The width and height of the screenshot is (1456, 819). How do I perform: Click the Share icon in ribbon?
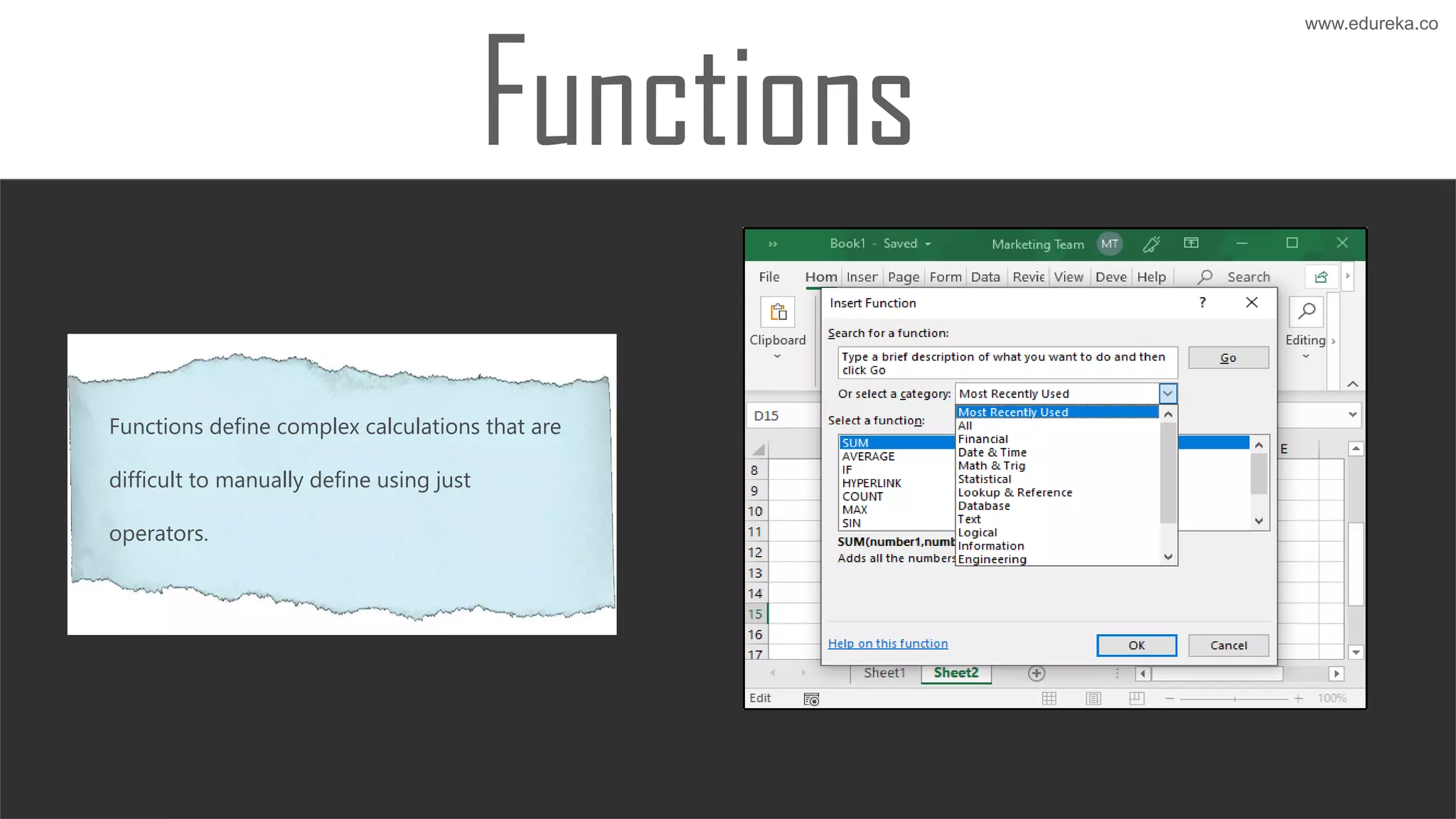tap(1321, 277)
